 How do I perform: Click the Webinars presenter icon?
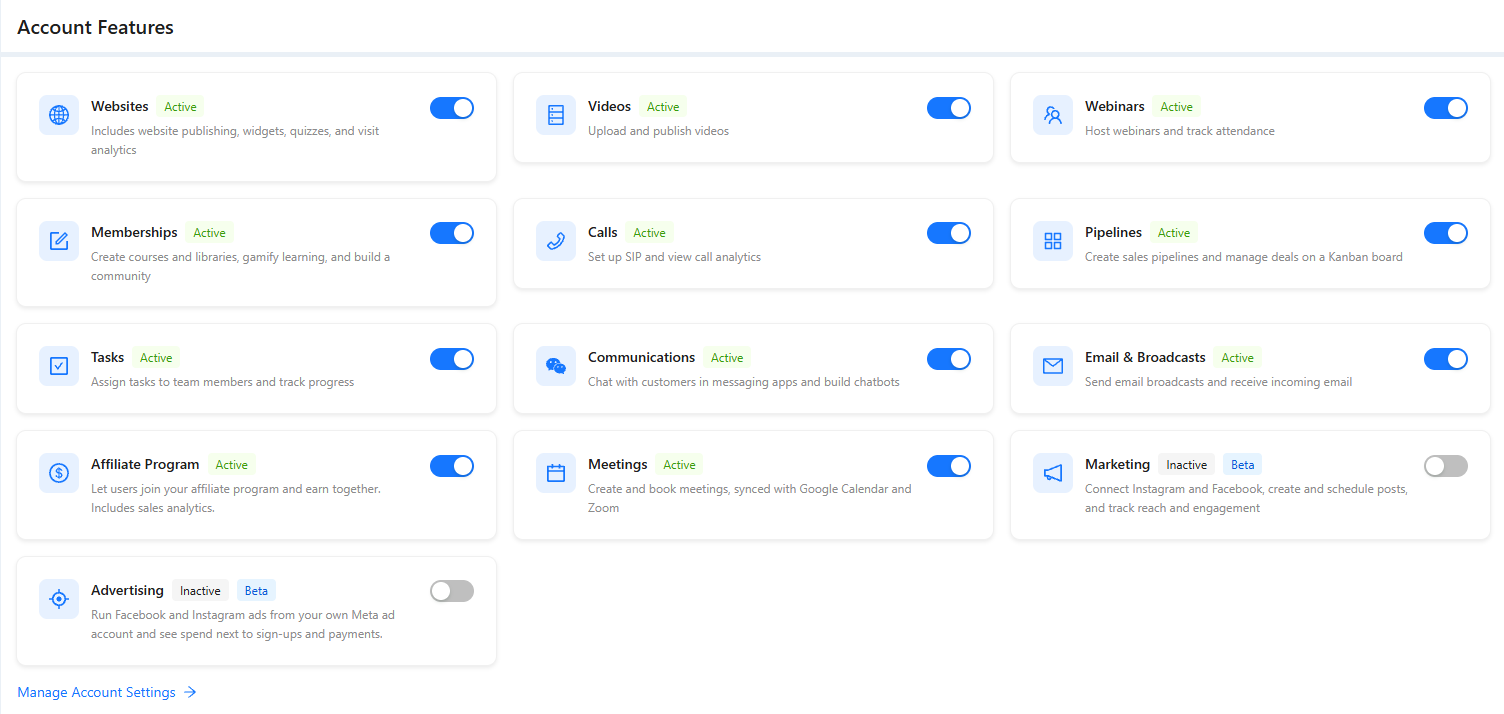[x=1053, y=115]
